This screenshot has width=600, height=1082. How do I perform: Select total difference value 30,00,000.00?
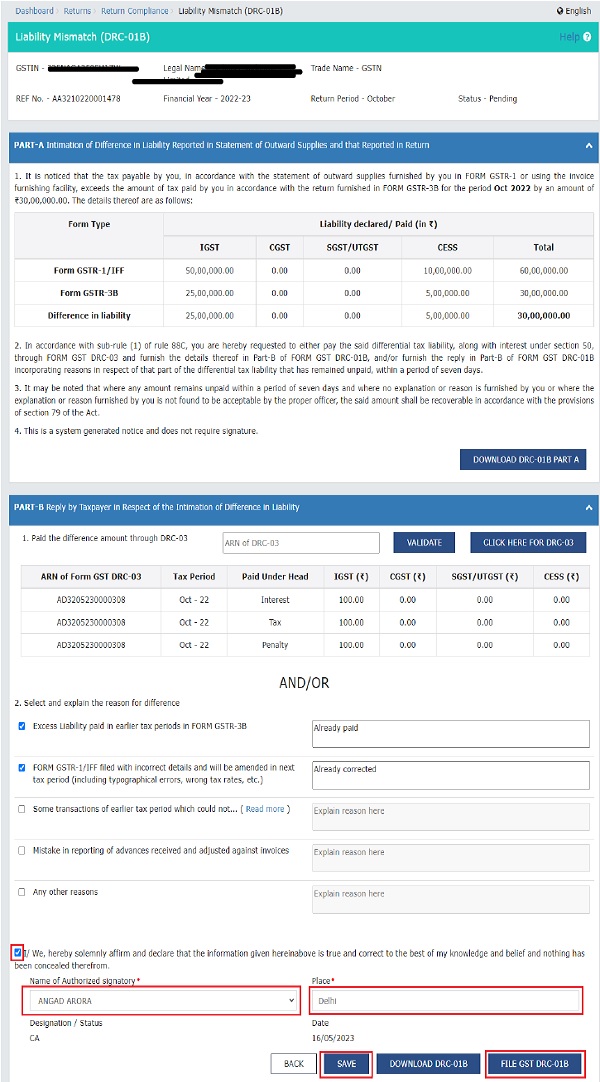tap(543, 316)
